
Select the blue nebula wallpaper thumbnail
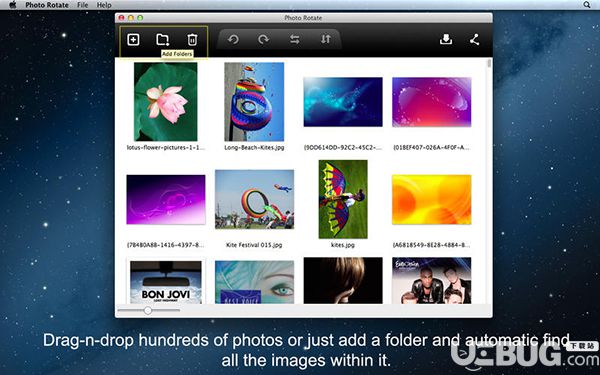343,102
